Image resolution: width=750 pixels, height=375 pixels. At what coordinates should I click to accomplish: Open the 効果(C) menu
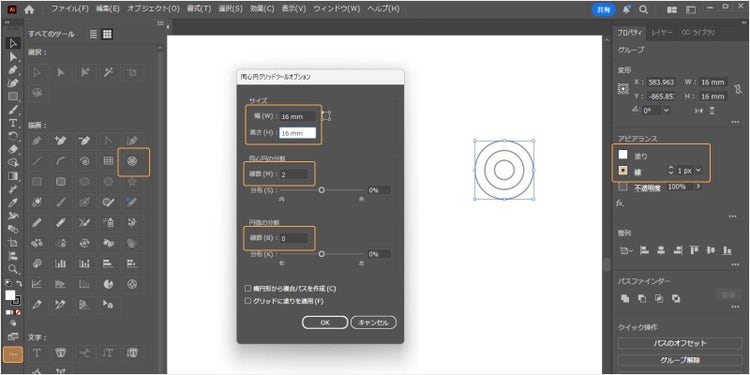262,9
